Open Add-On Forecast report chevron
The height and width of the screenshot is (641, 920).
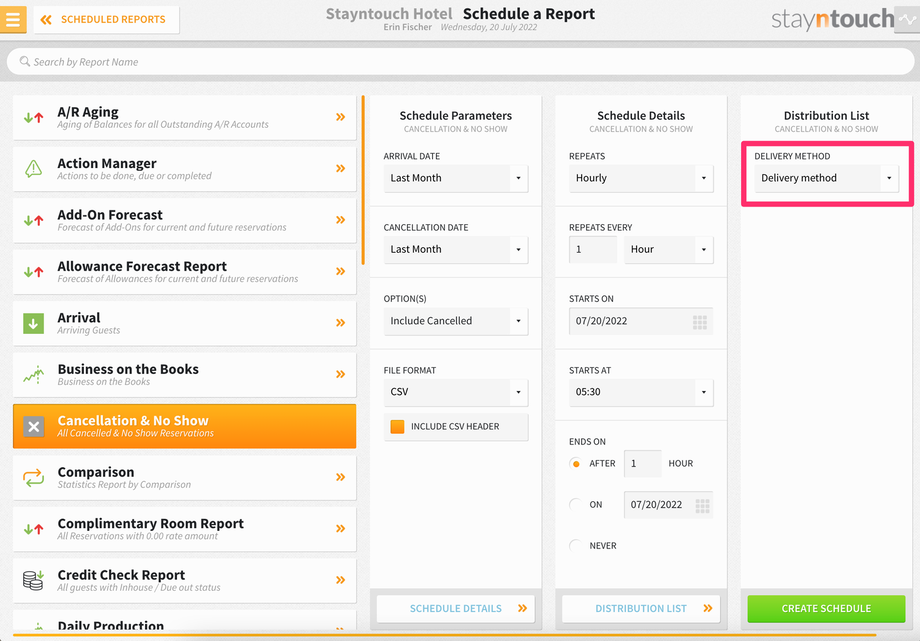click(340, 220)
